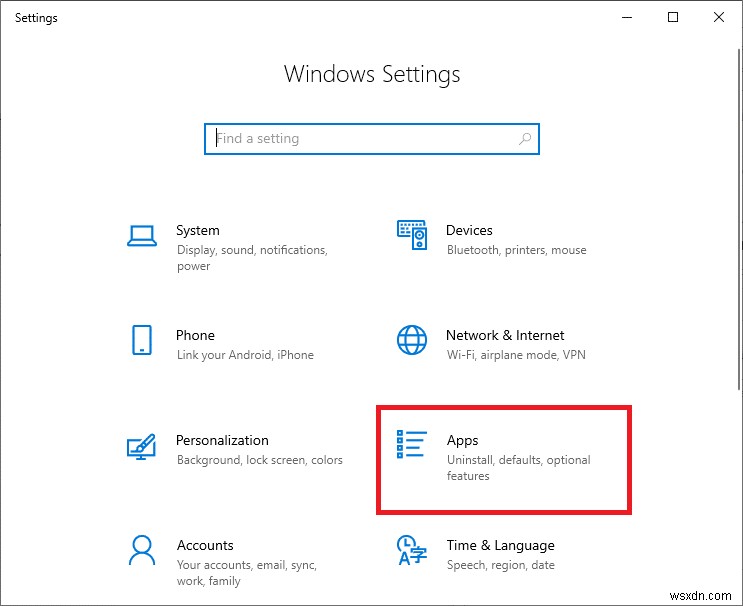Open the Apps settings title
The height and width of the screenshot is (606, 743).
(x=462, y=441)
